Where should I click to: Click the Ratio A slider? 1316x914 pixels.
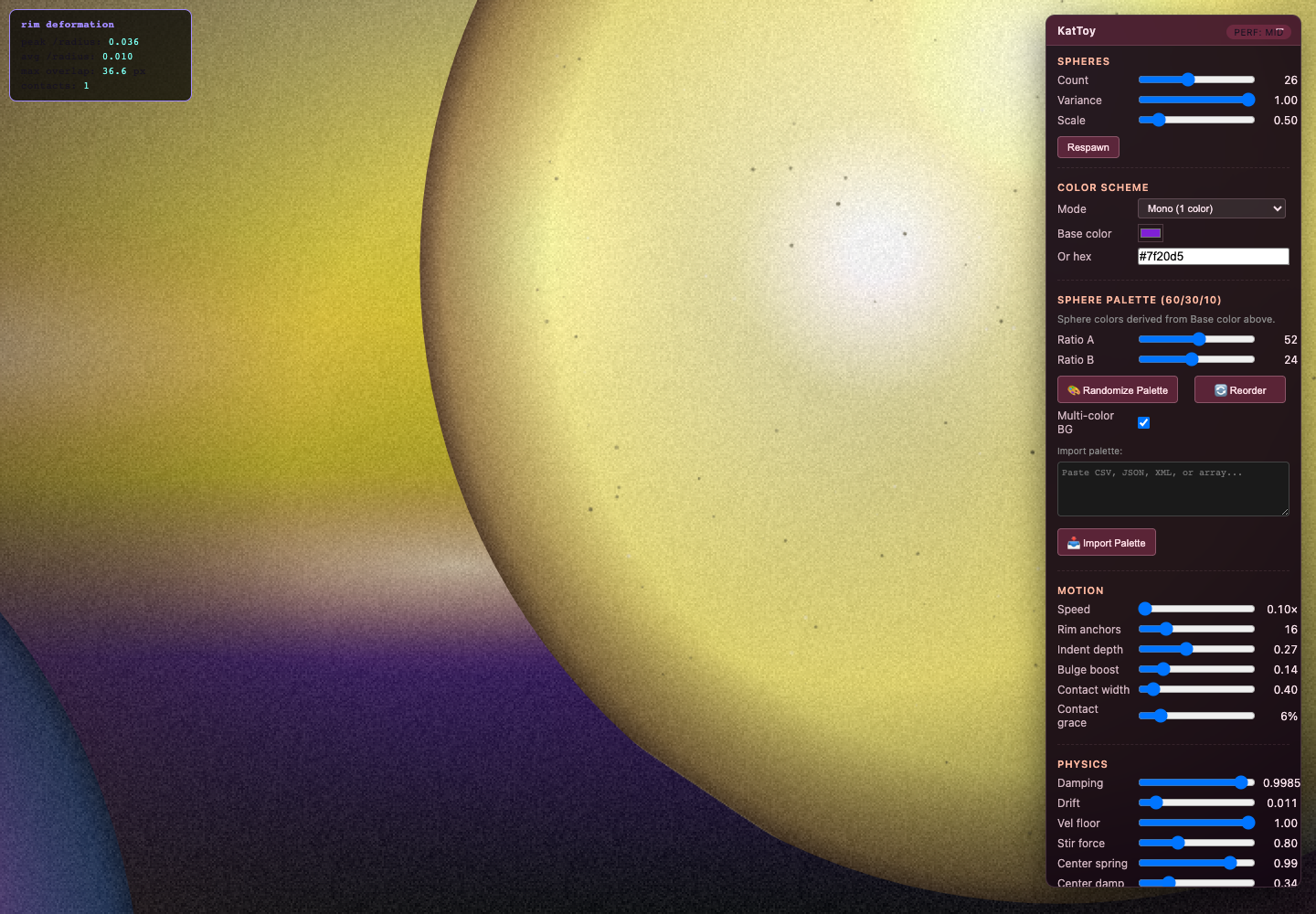[x=1196, y=339]
